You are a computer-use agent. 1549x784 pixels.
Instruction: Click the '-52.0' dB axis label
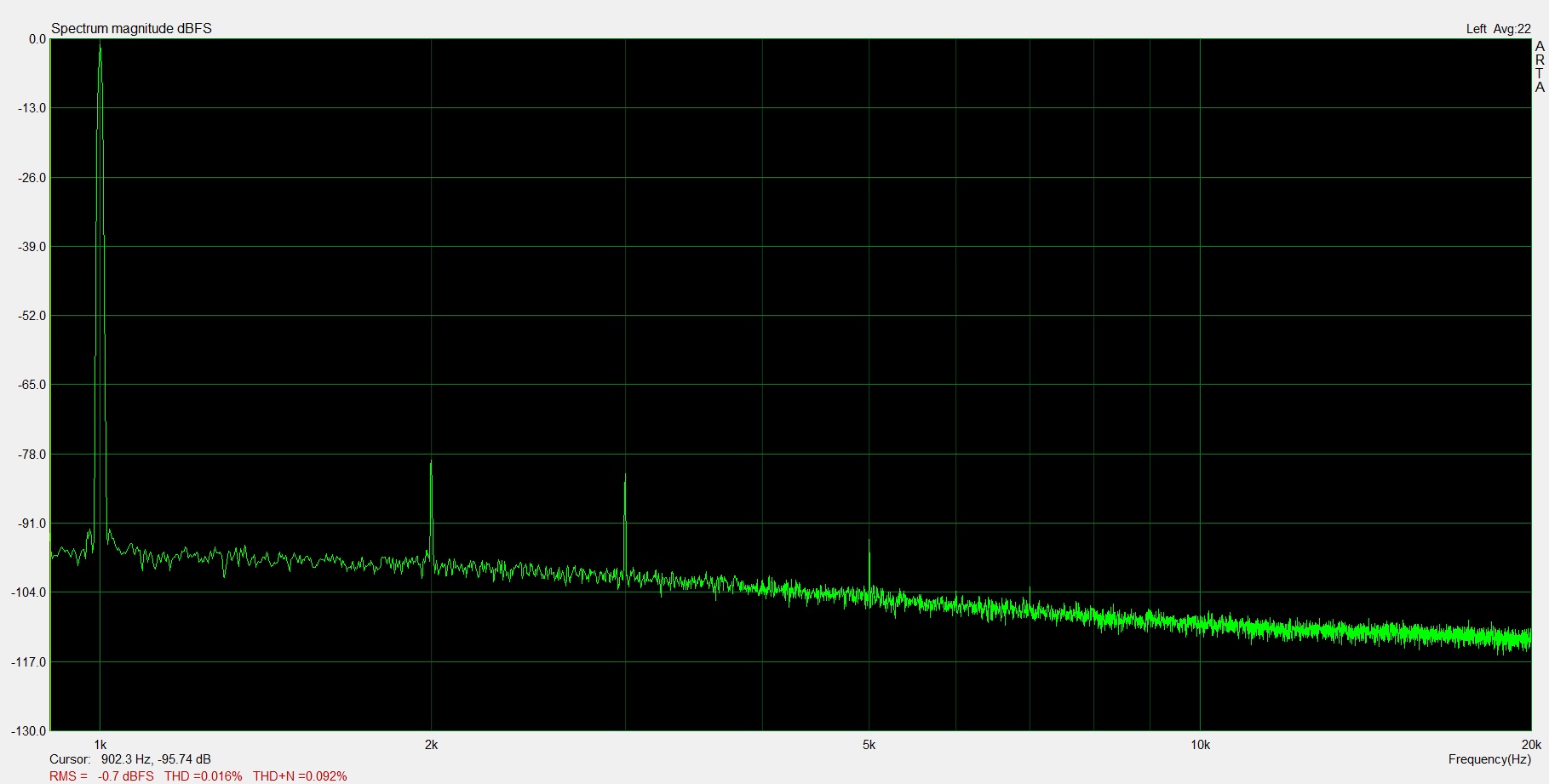tap(32, 316)
